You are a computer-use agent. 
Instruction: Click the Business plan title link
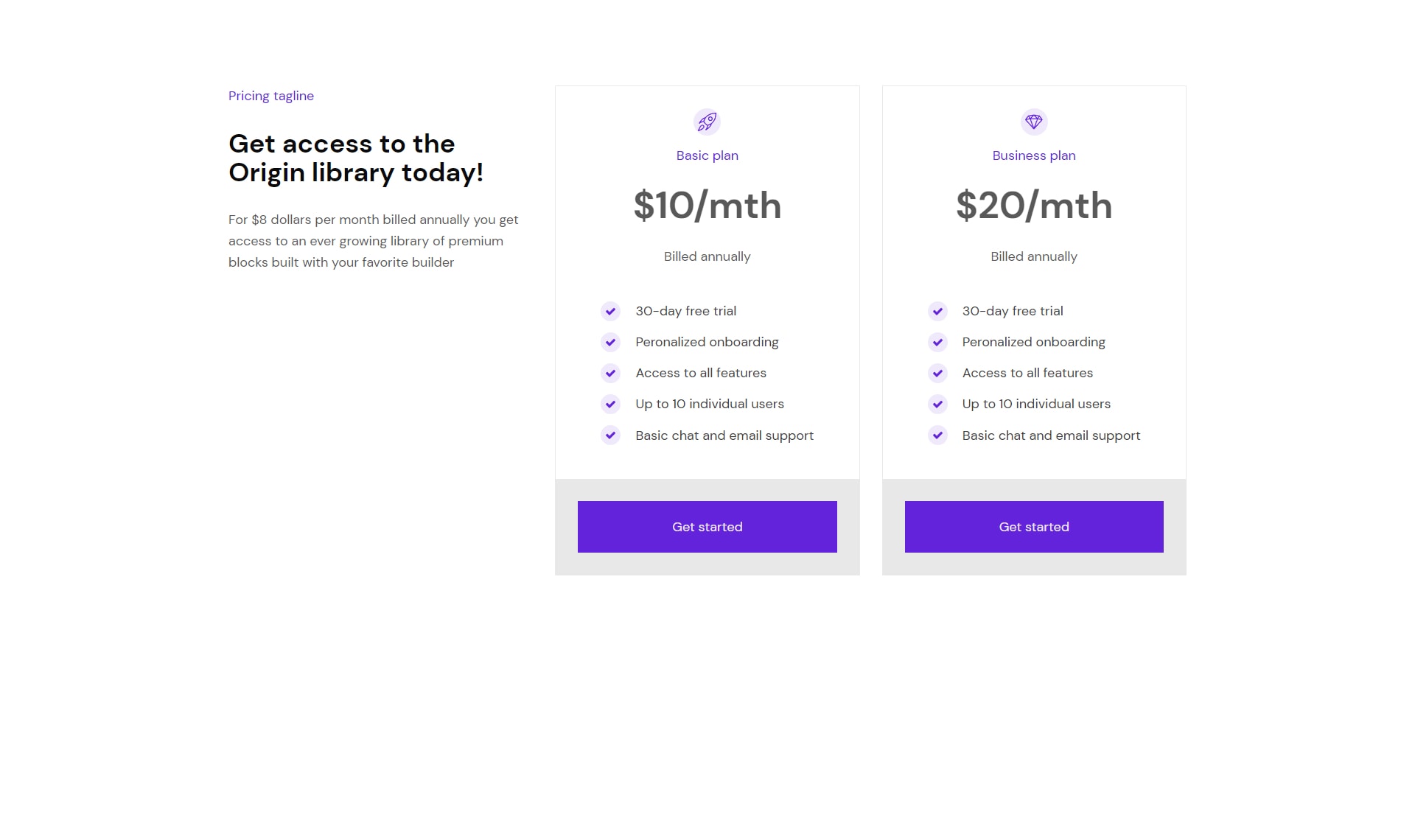point(1034,155)
